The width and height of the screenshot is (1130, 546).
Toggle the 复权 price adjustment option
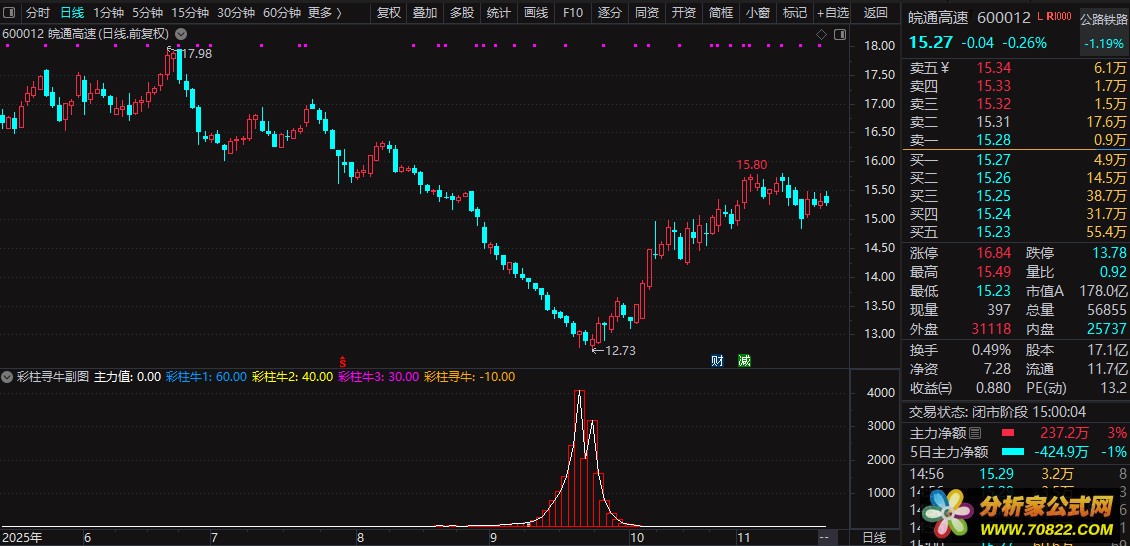point(388,13)
